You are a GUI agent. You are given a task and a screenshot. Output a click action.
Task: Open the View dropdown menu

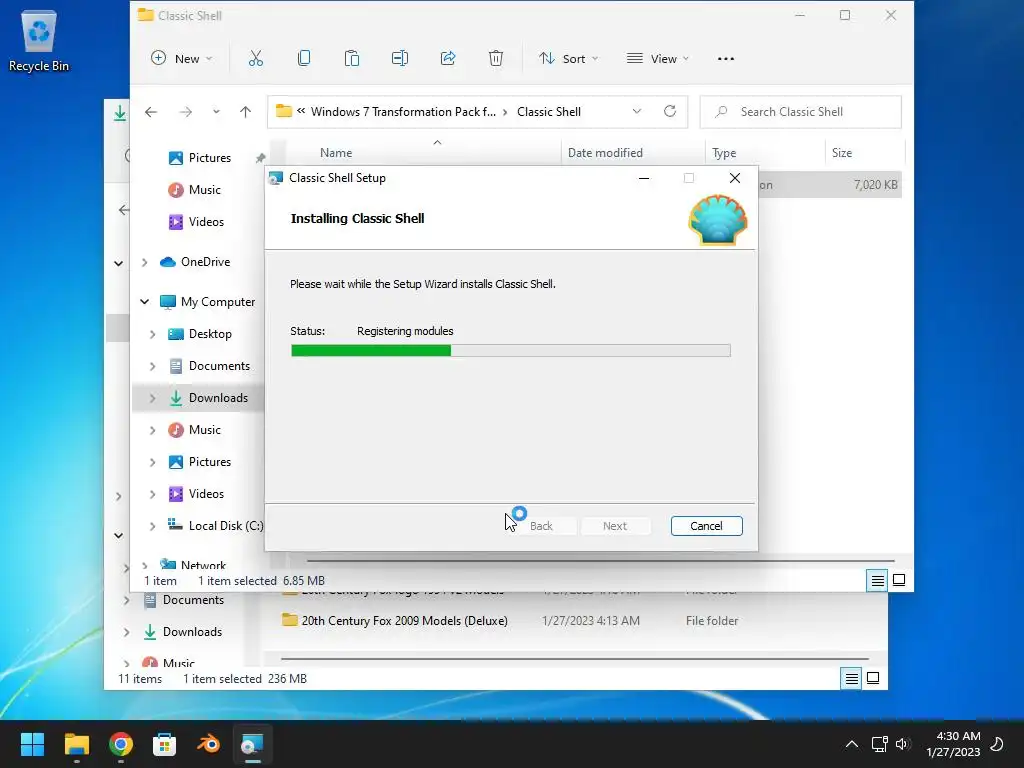pos(658,59)
